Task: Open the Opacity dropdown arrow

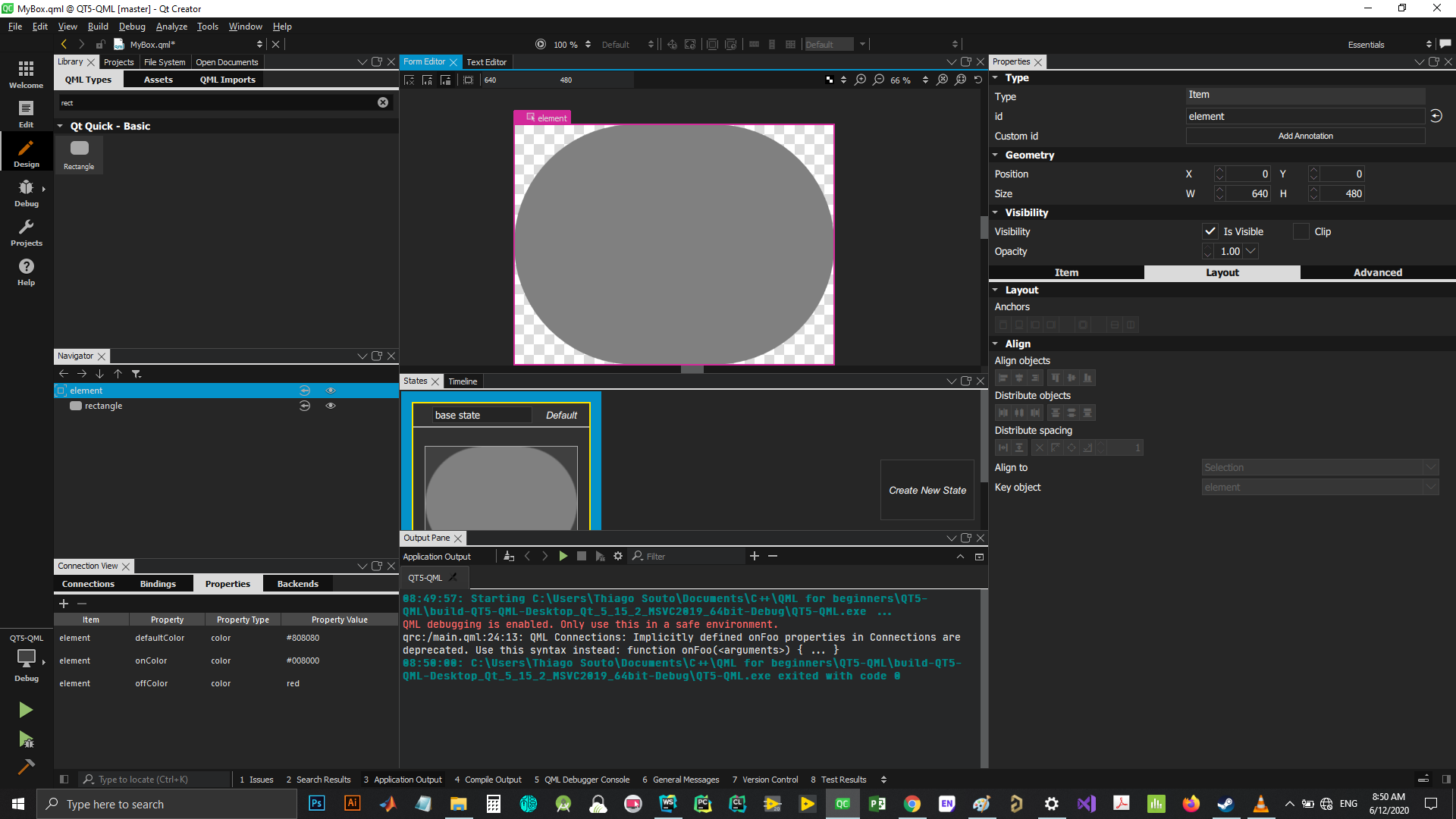Action: pyautogui.click(x=1250, y=251)
